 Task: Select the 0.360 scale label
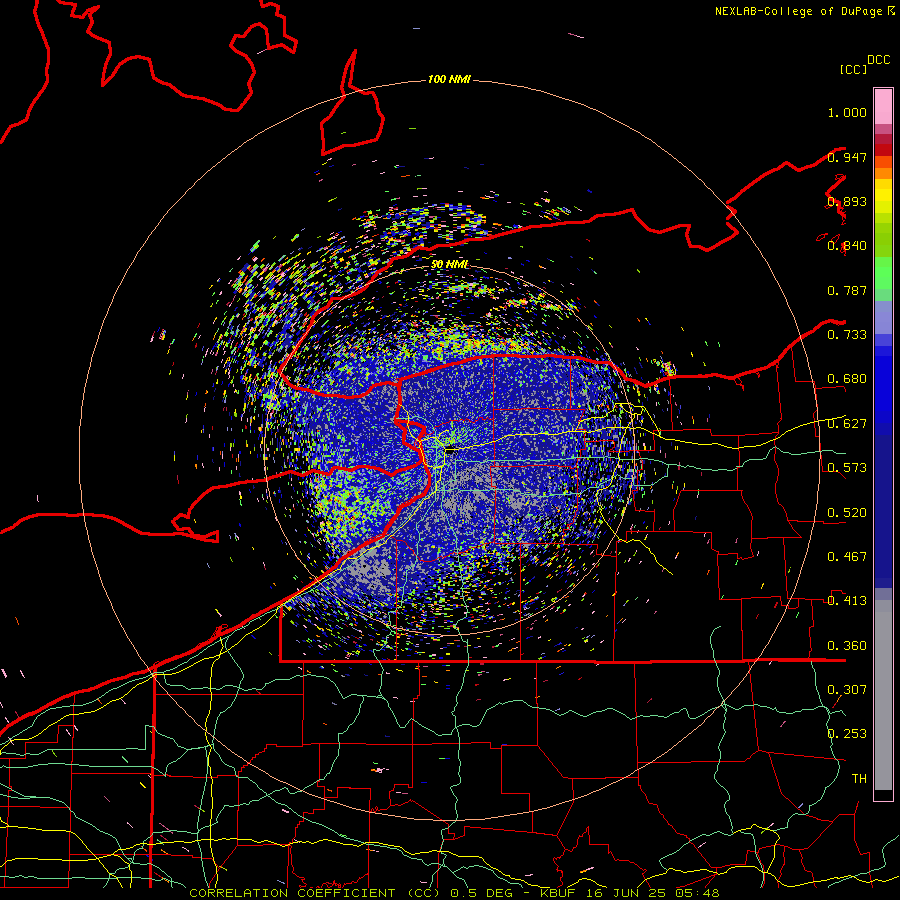(847, 646)
